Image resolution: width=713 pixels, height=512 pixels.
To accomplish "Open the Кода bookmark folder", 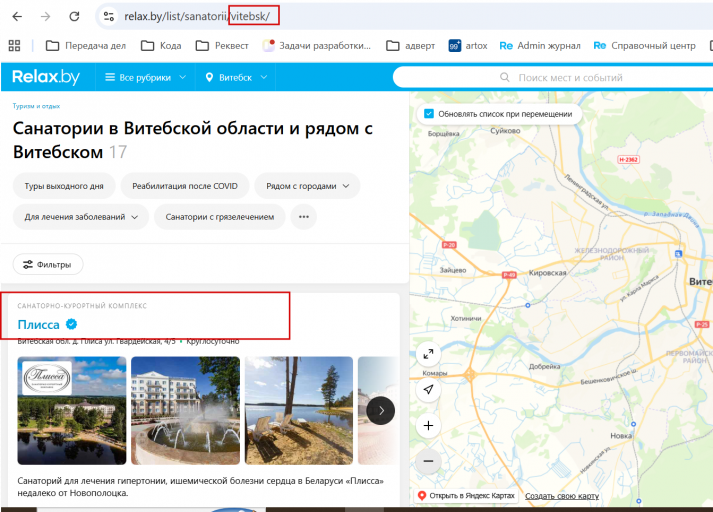I will click(161, 45).
